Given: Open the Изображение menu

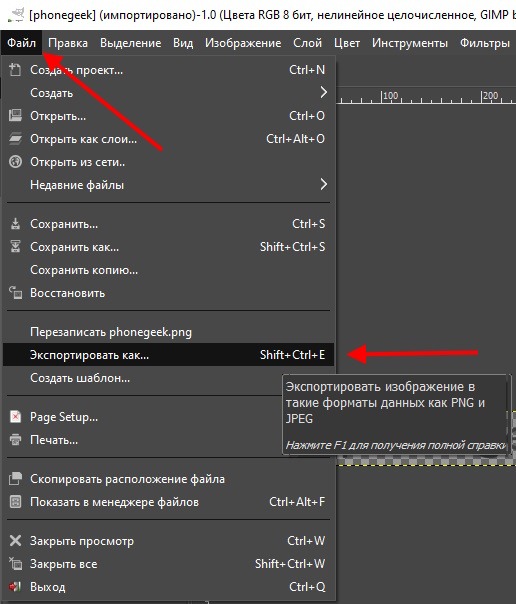Looking at the screenshot, I should 243,43.
